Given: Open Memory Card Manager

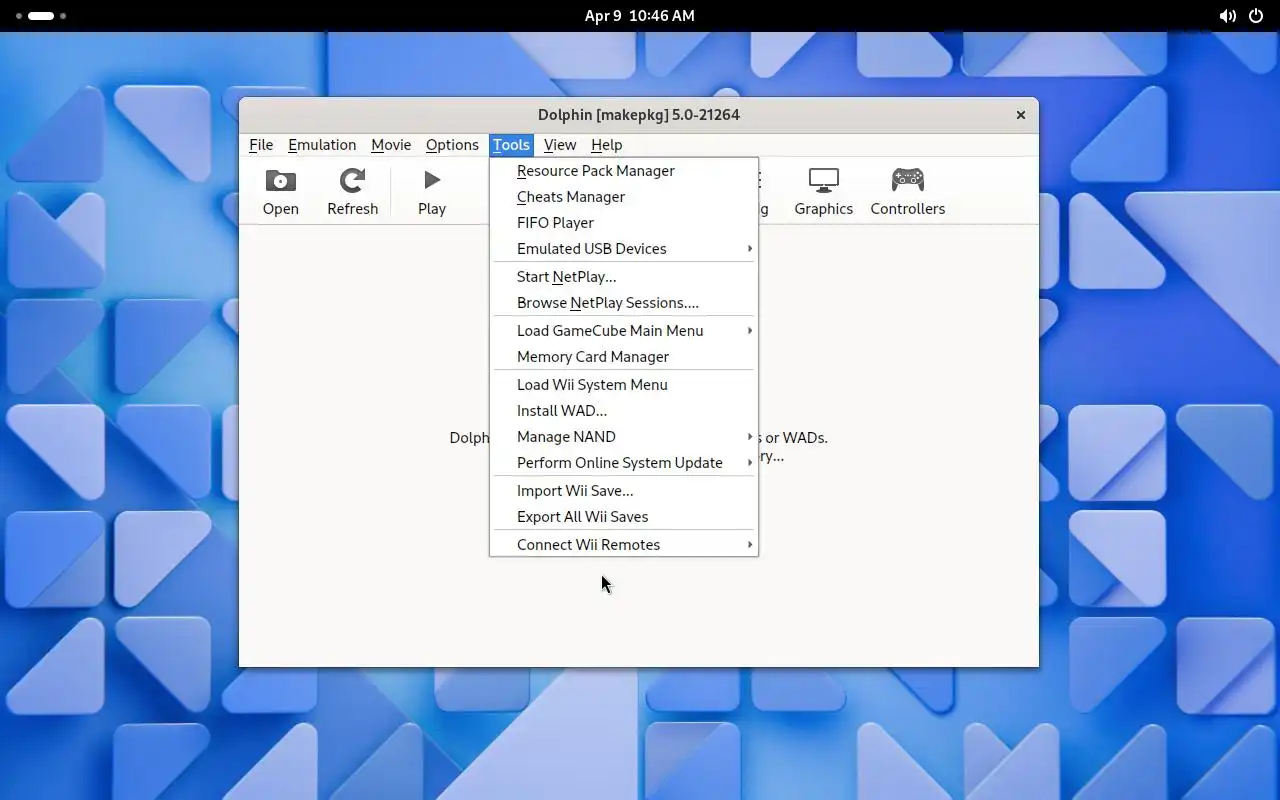Looking at the screenshot, I should coord(624,357).
